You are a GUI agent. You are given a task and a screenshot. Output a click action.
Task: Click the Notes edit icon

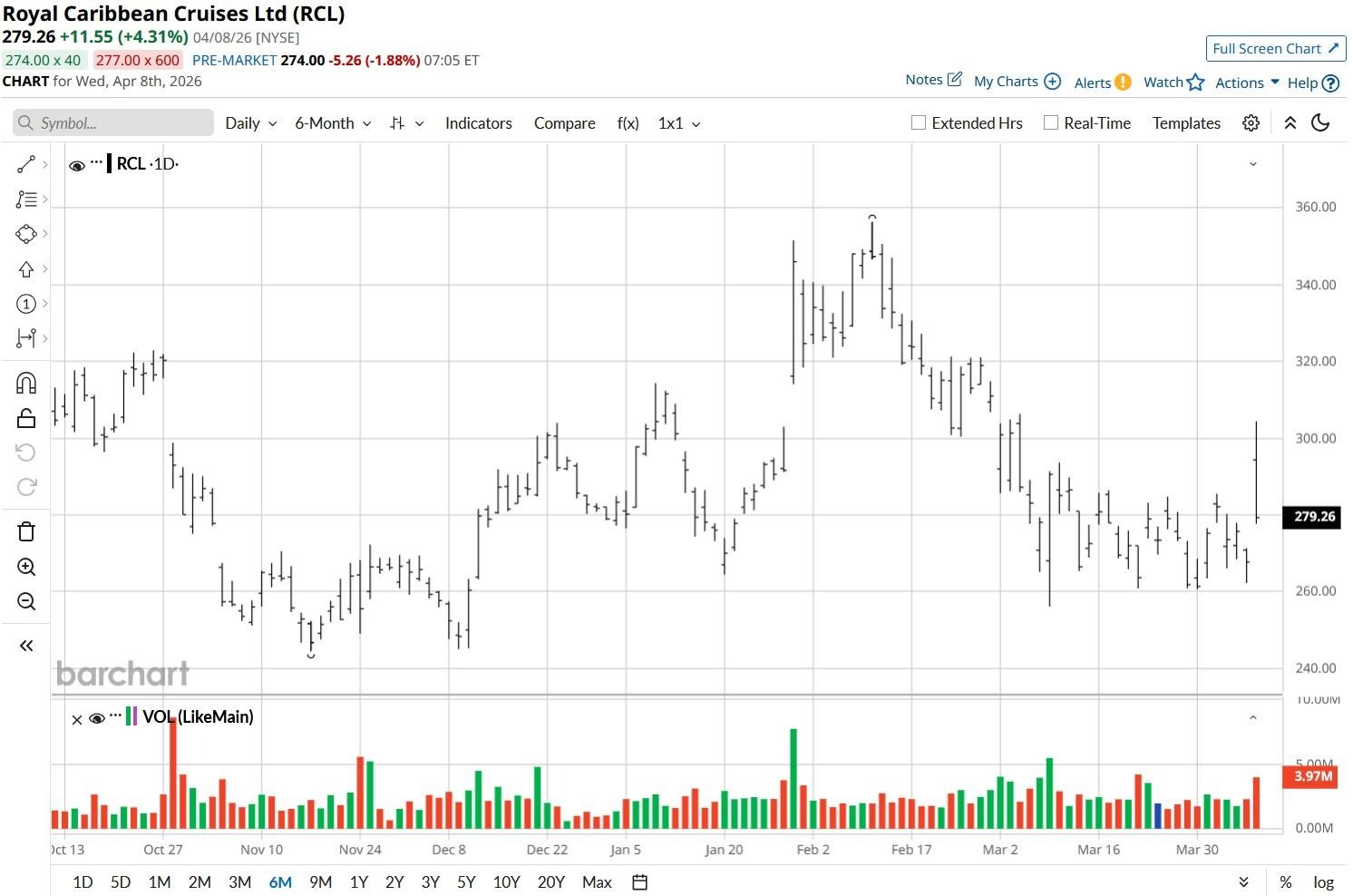tap(955, 80)
